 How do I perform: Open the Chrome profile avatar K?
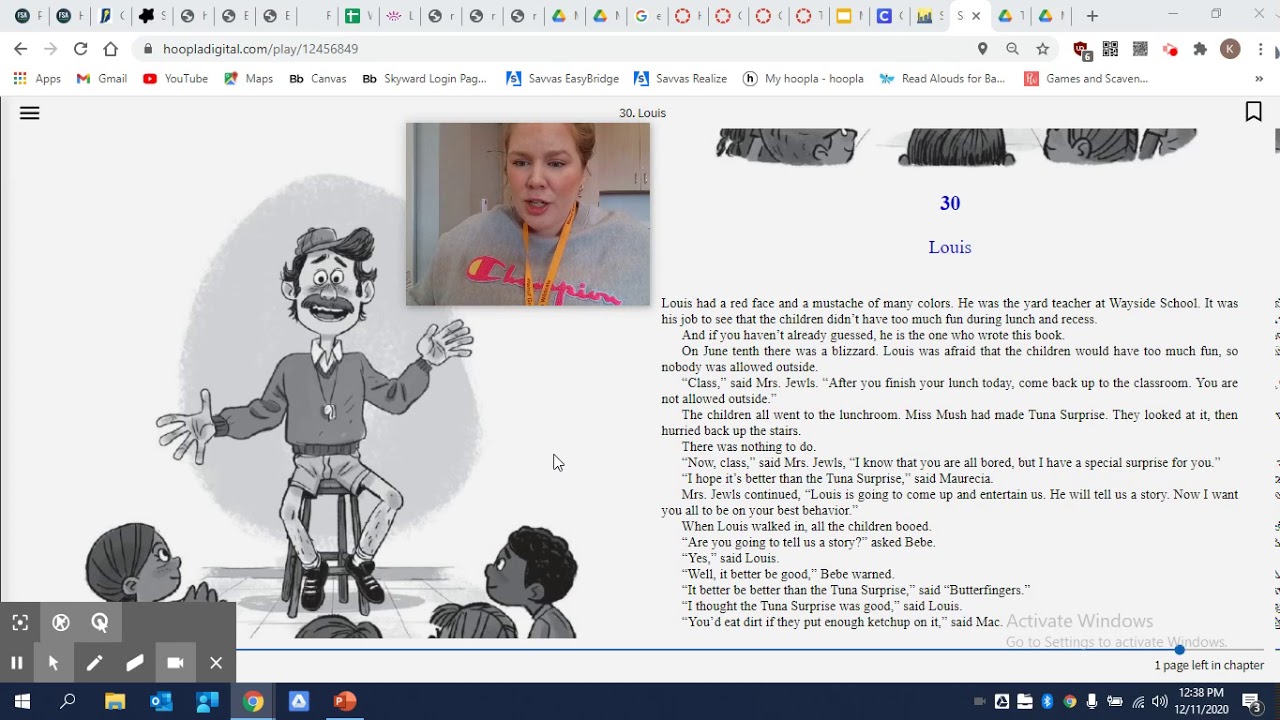click(1230, 49)
